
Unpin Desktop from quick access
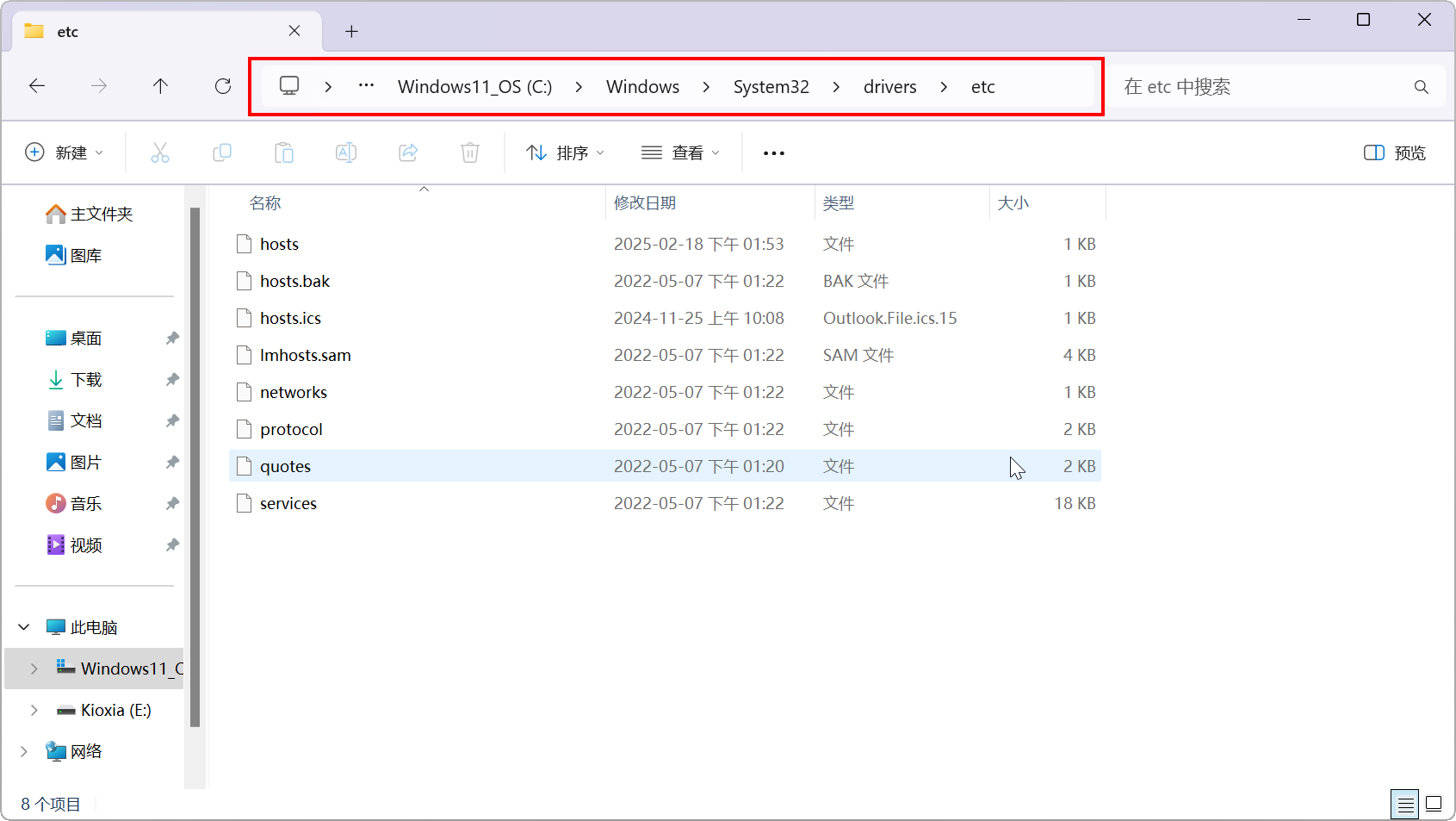pyautogui.click(x=172, y=339)
